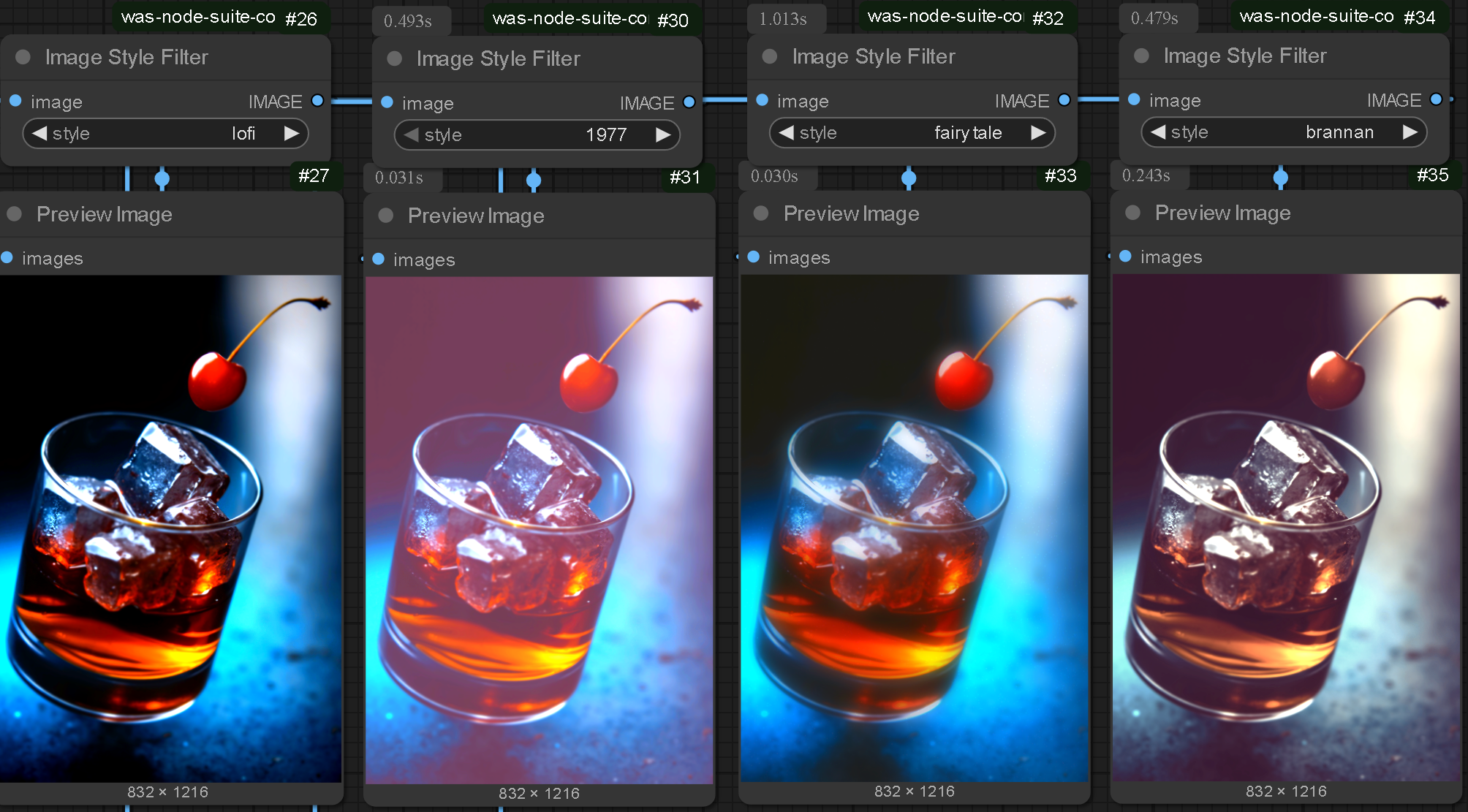Click the IMAGE output socket on node #34
The image size is (1468, 812).
coord(1437,99)
